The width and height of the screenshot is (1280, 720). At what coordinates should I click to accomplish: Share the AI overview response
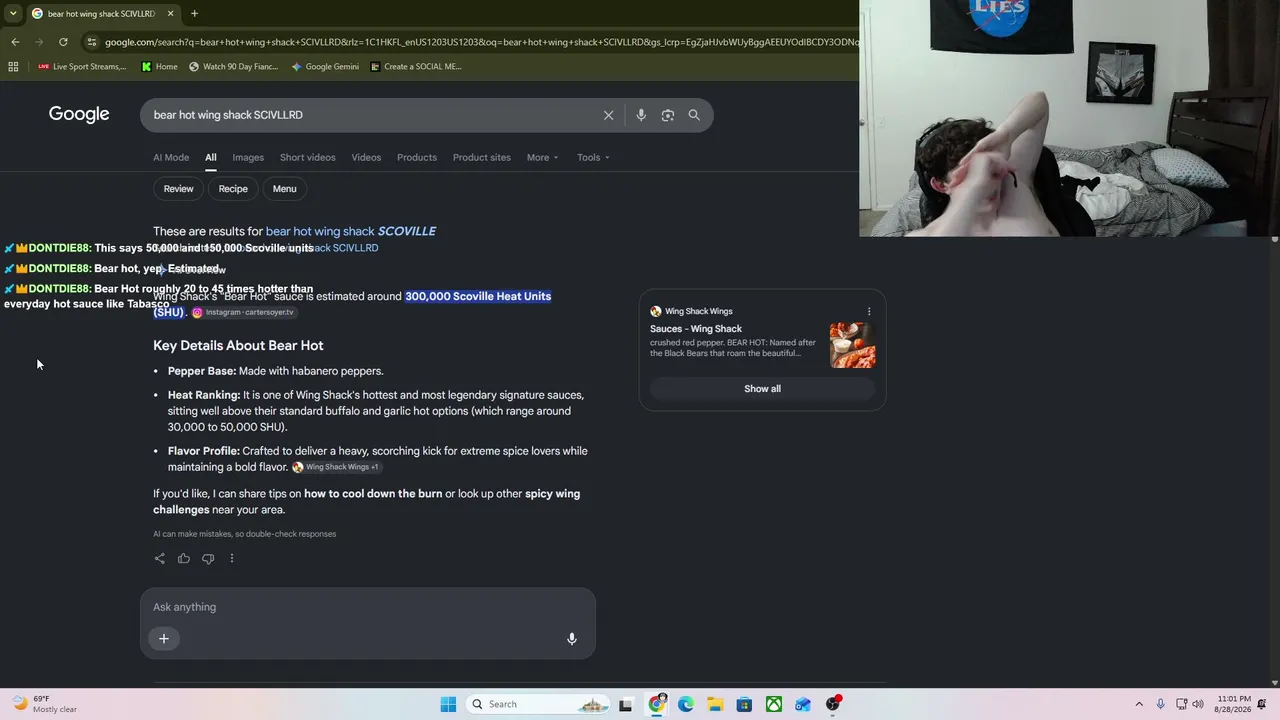coord(160,559)
